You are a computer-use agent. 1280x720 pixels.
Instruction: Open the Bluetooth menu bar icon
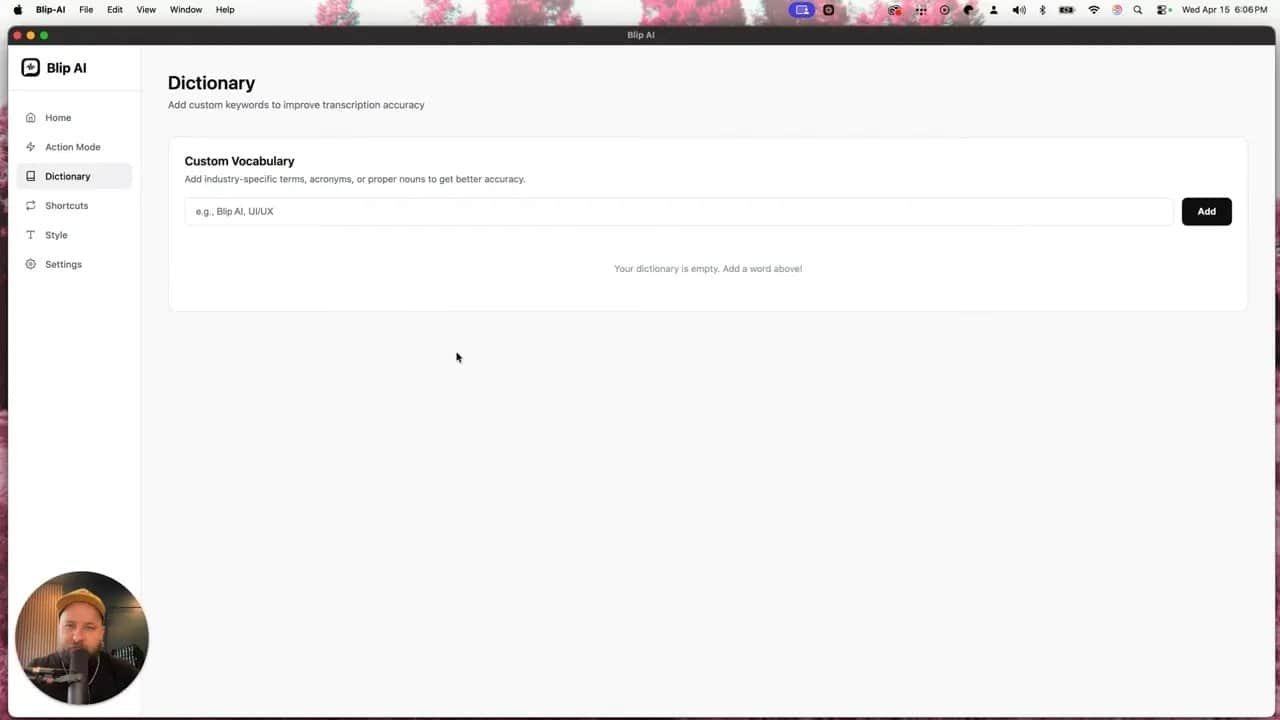click(1042, 10)
